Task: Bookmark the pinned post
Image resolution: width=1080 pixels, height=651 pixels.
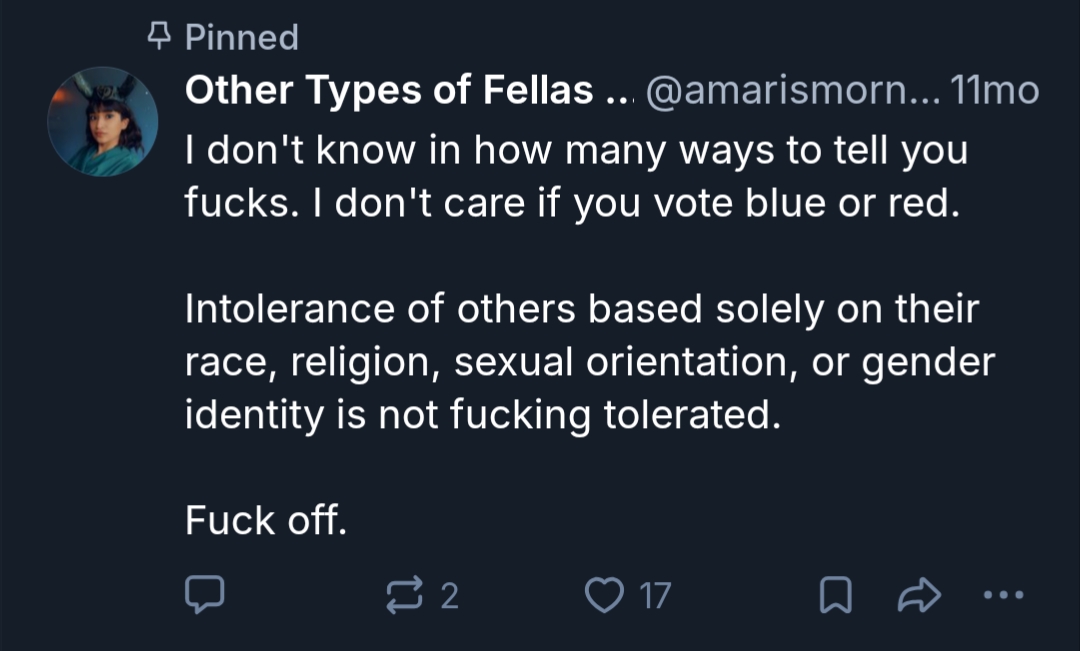Action: (834, 597)
